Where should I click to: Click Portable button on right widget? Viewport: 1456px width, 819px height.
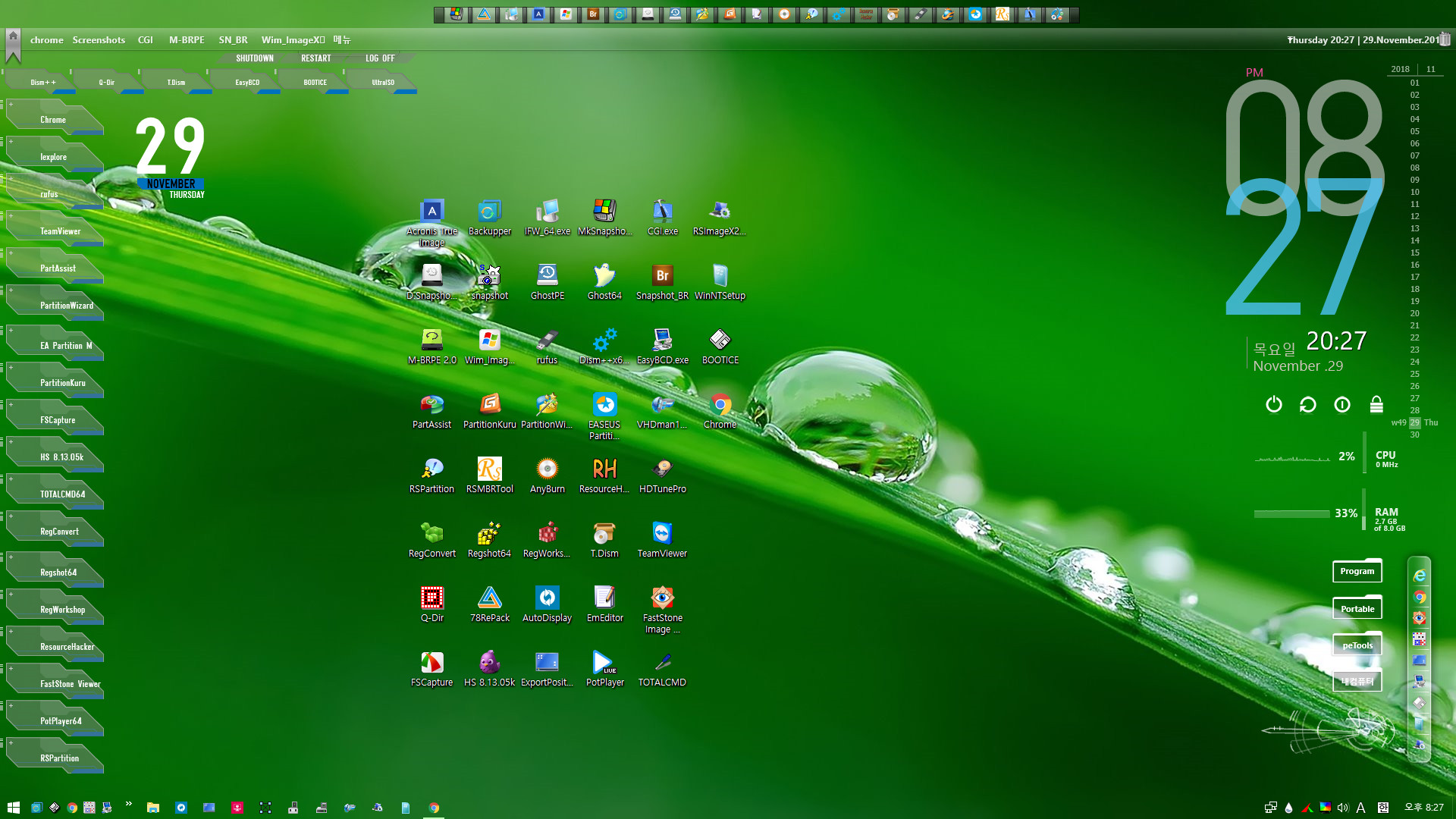(x=1357, y=608)
